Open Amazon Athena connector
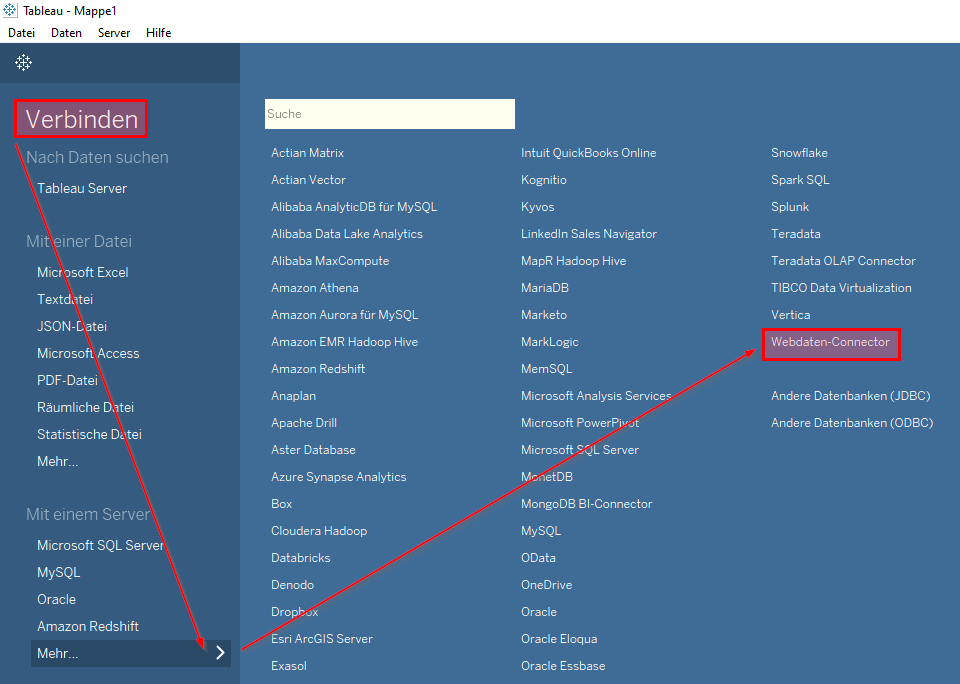The image size is (960, 684). (315, 287)
